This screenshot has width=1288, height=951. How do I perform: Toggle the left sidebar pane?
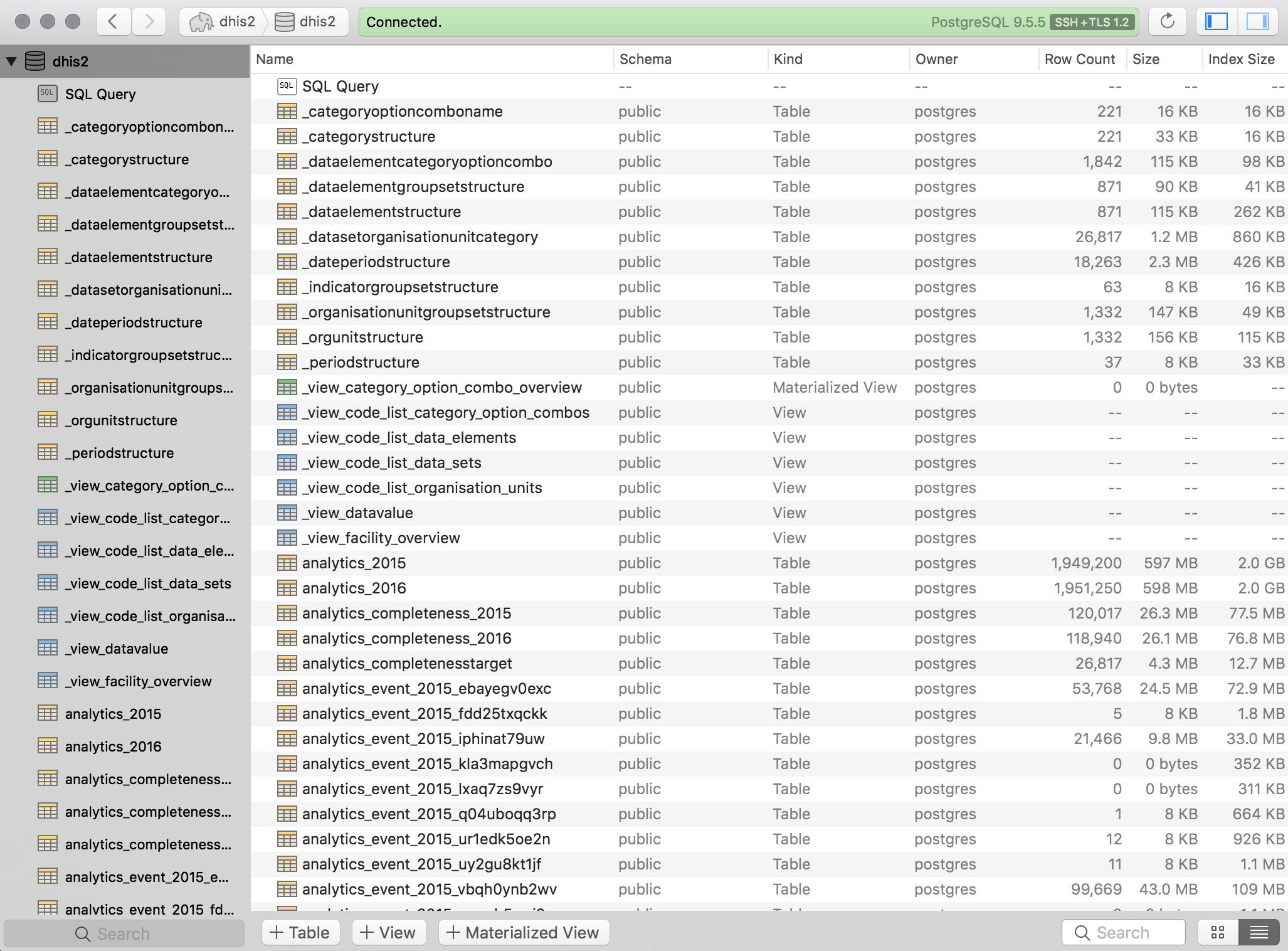point(1217,22)
